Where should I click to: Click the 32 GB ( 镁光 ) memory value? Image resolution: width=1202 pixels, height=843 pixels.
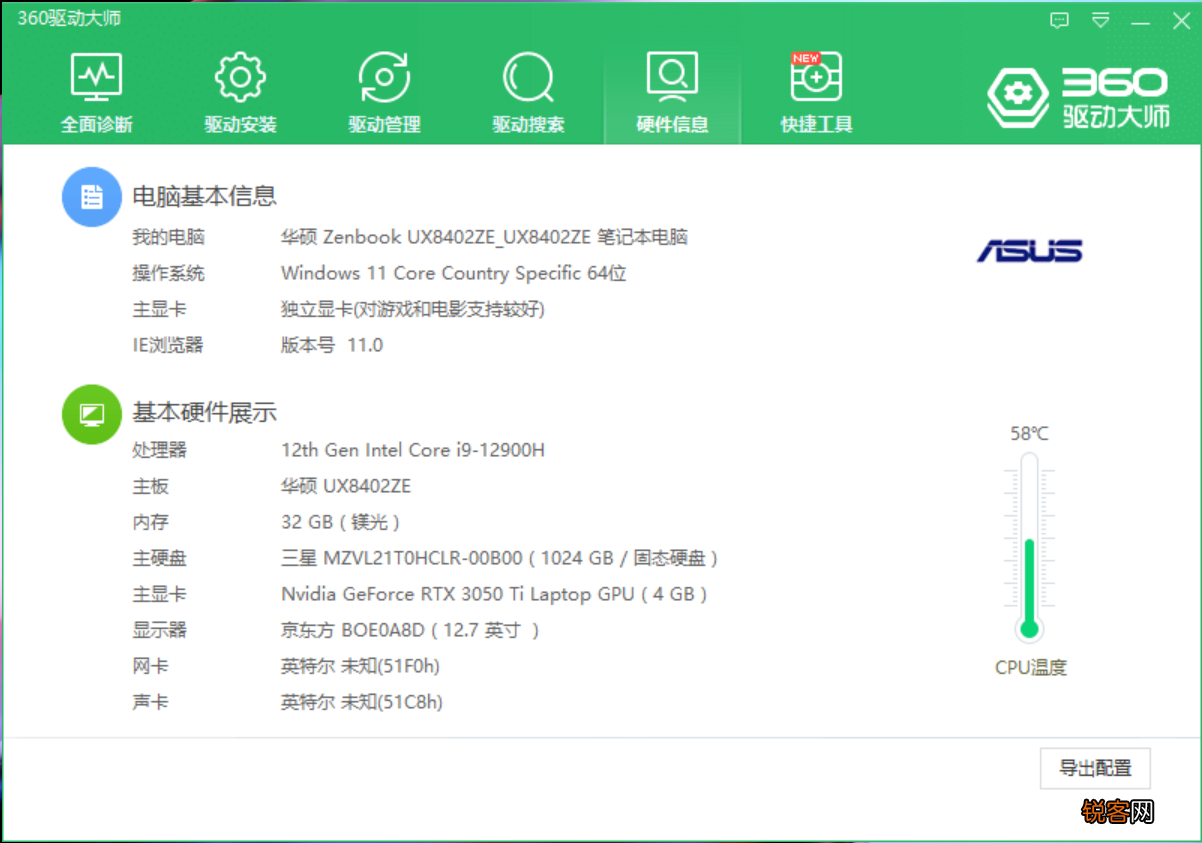[x=341, y=522]
